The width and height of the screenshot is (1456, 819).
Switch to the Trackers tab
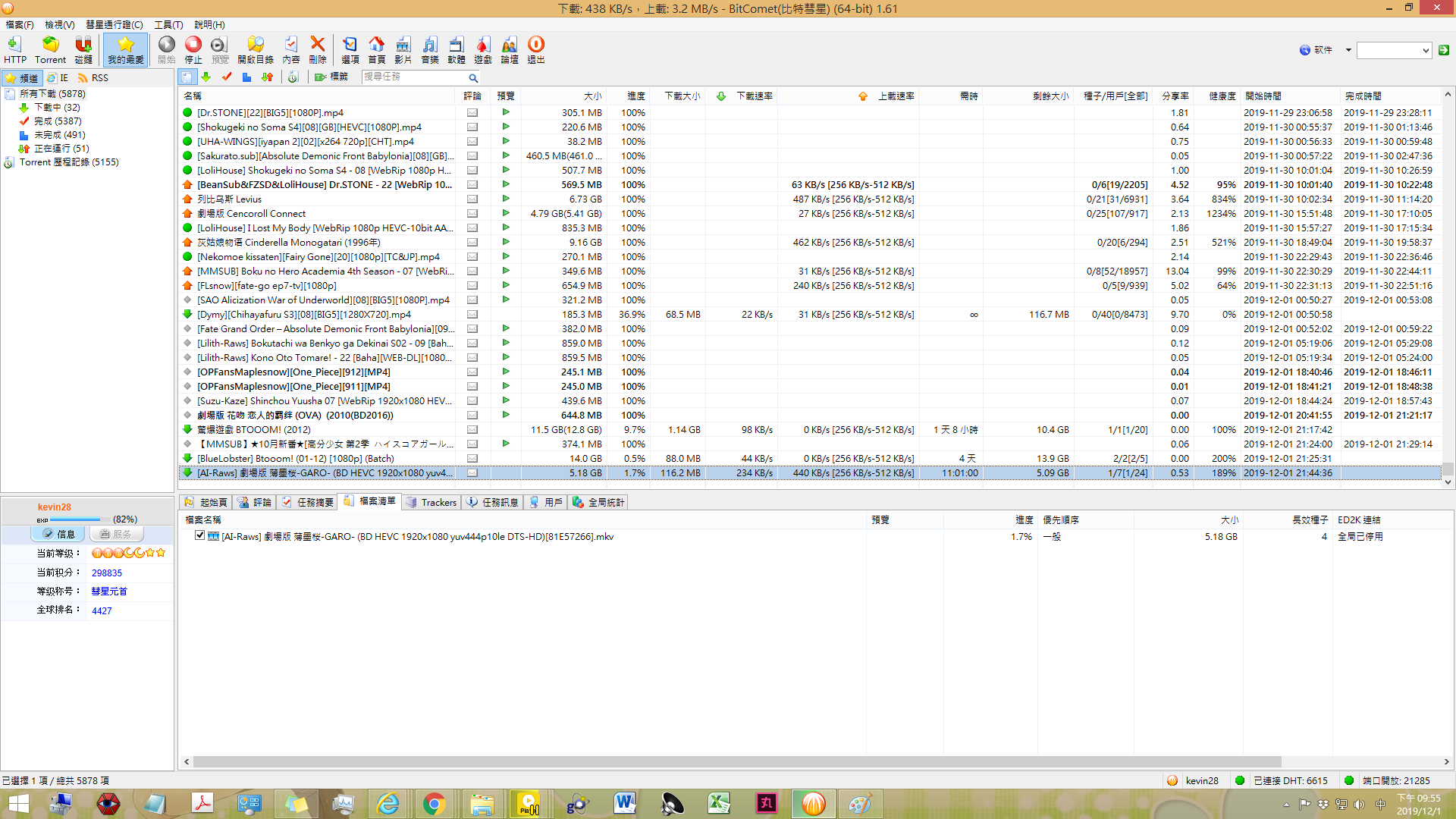click(431, 502)
